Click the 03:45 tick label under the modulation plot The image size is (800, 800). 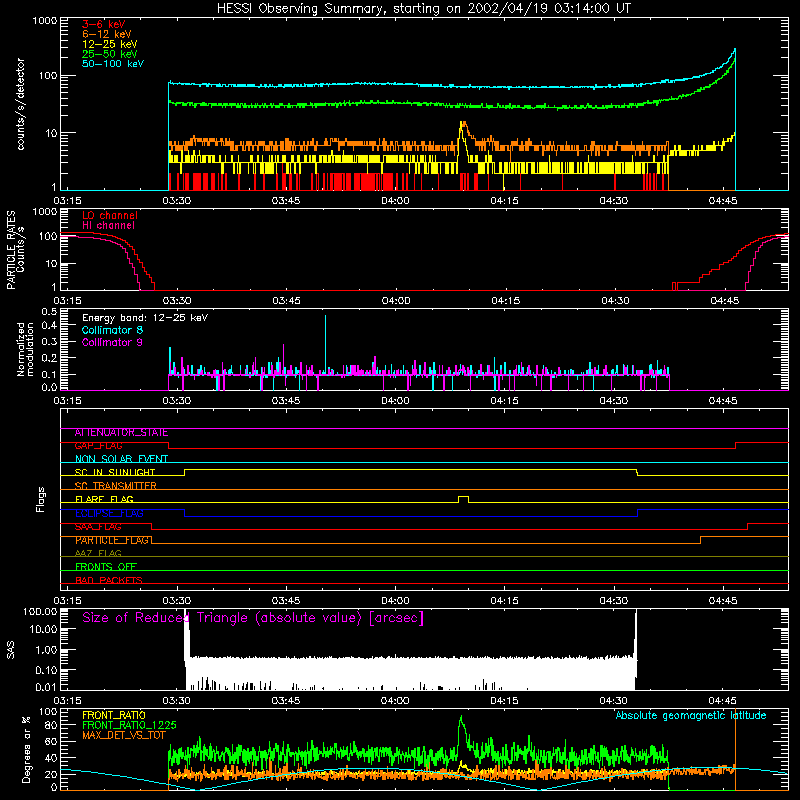click(286, 401)
